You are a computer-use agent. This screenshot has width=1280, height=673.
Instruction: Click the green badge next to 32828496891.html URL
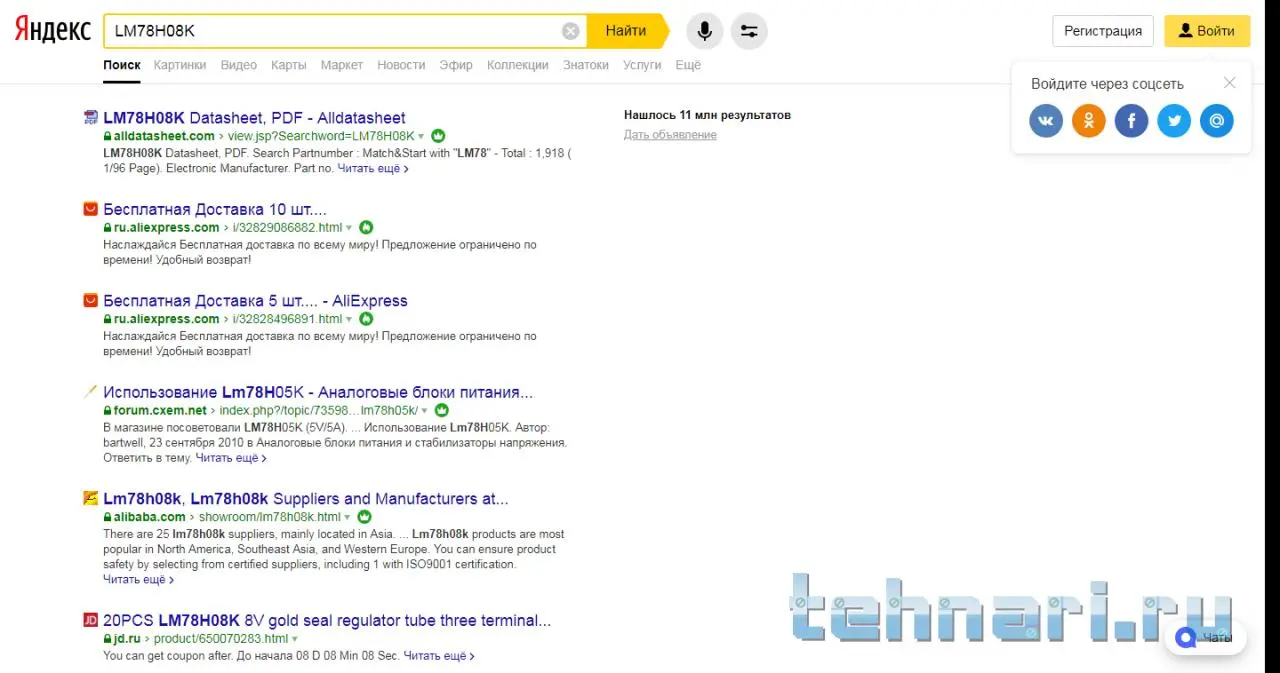click(366, 318)
